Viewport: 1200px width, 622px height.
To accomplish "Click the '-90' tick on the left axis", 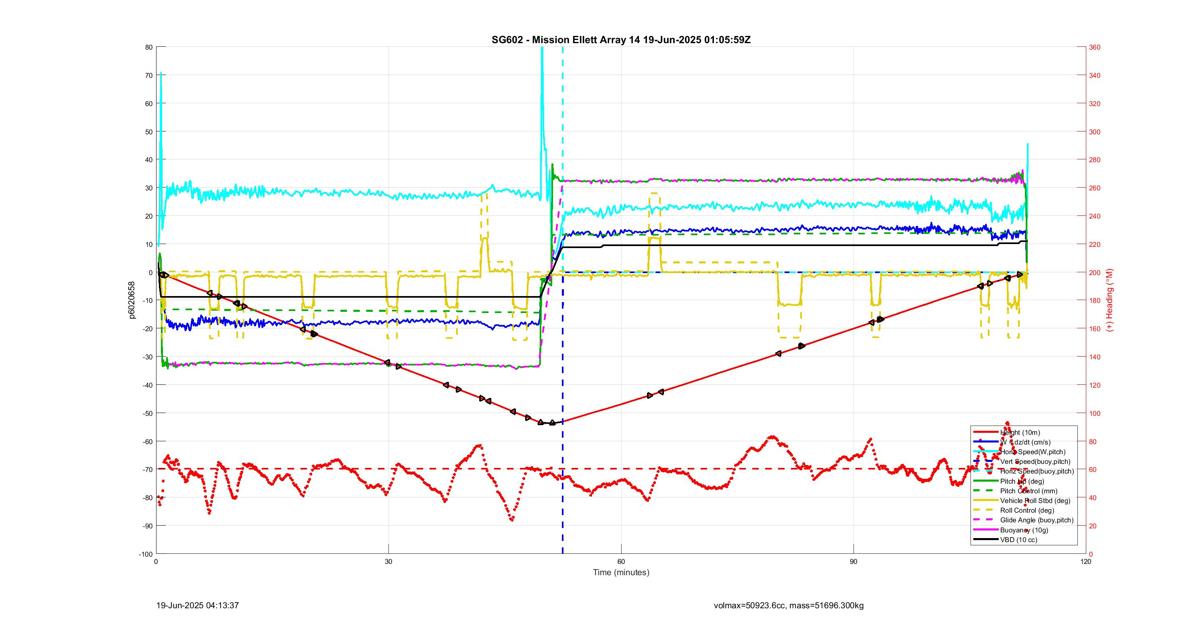I will pyautogui.click(x=147, y=526).
